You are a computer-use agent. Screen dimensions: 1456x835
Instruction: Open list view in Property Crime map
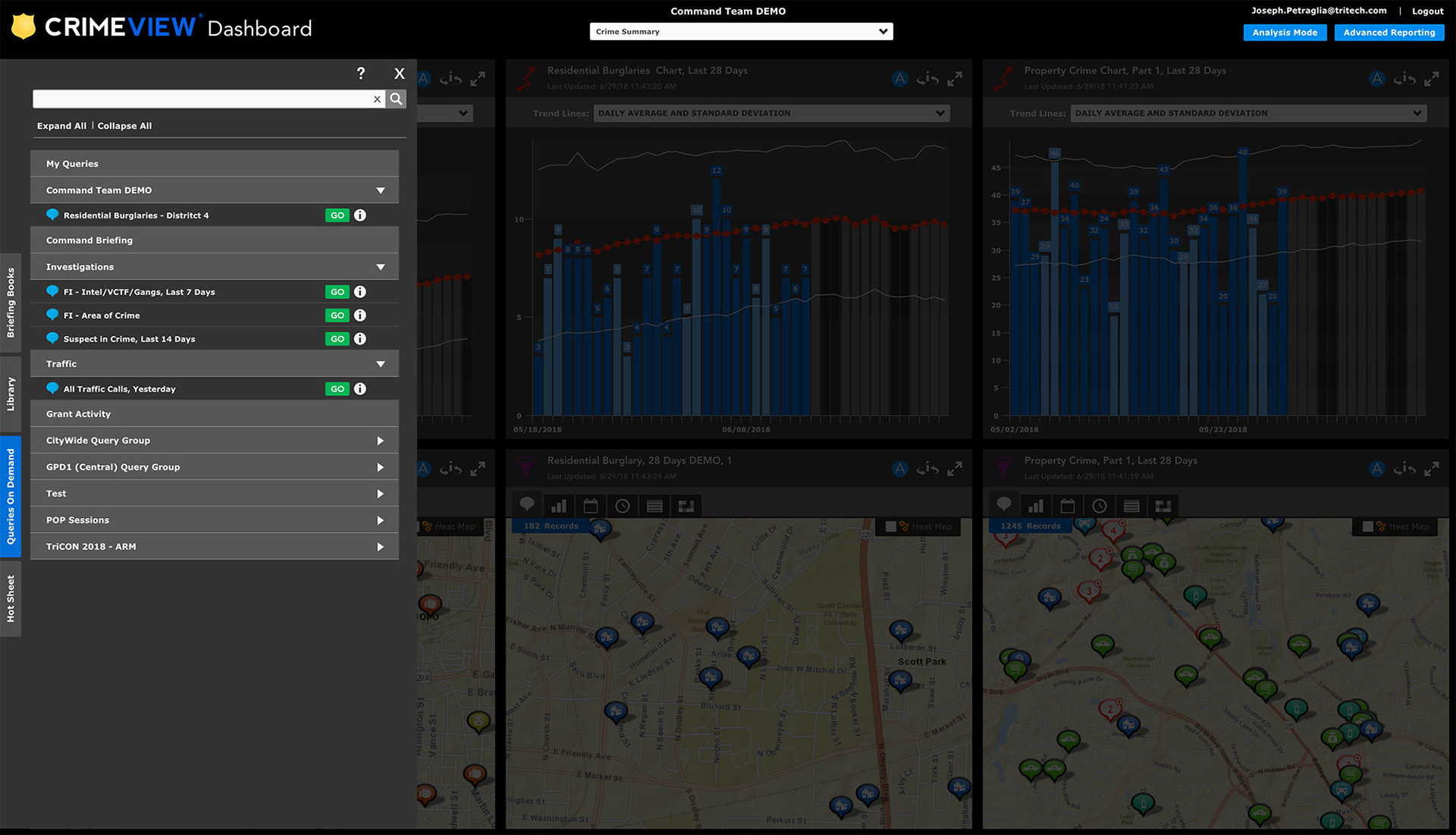tap(1131, 506)
